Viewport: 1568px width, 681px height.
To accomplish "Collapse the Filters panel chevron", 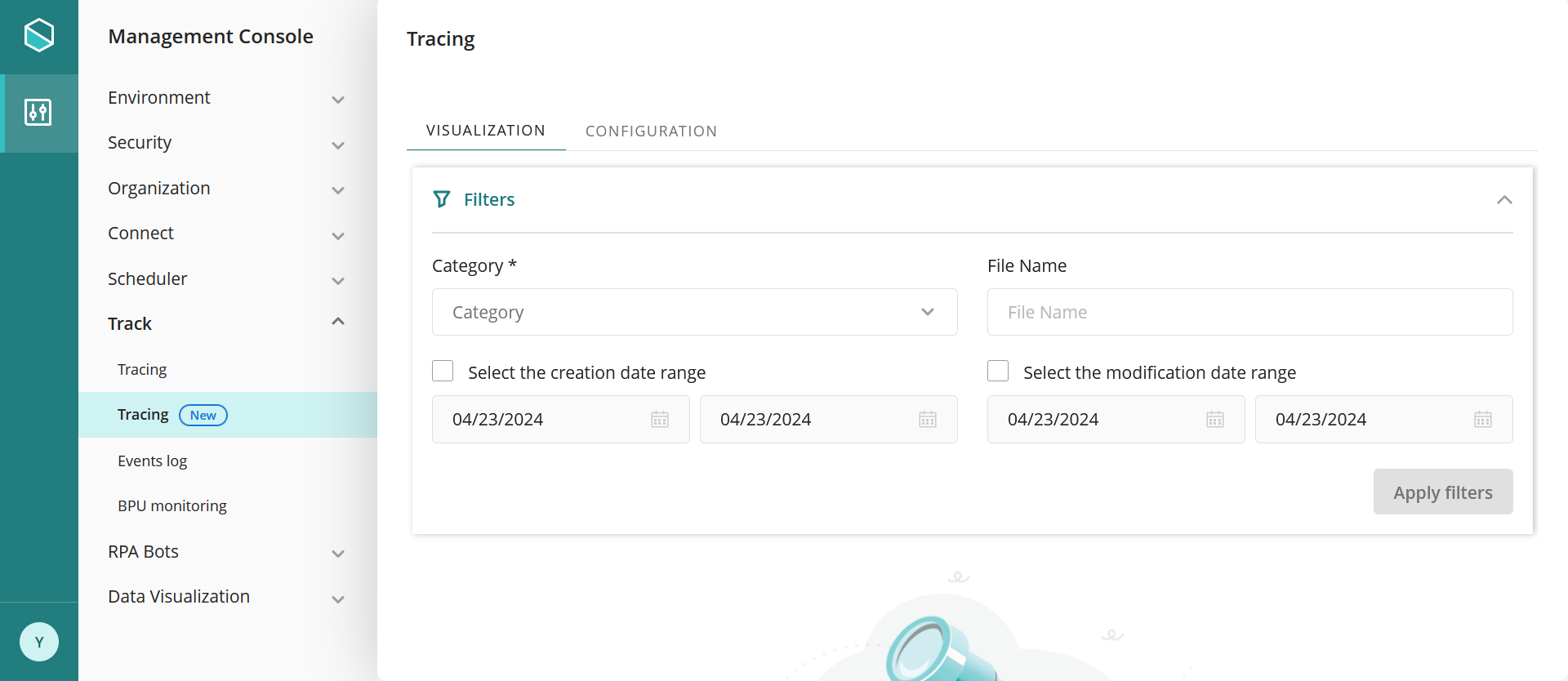I will pyautogui.click(x=1504, y=200).
